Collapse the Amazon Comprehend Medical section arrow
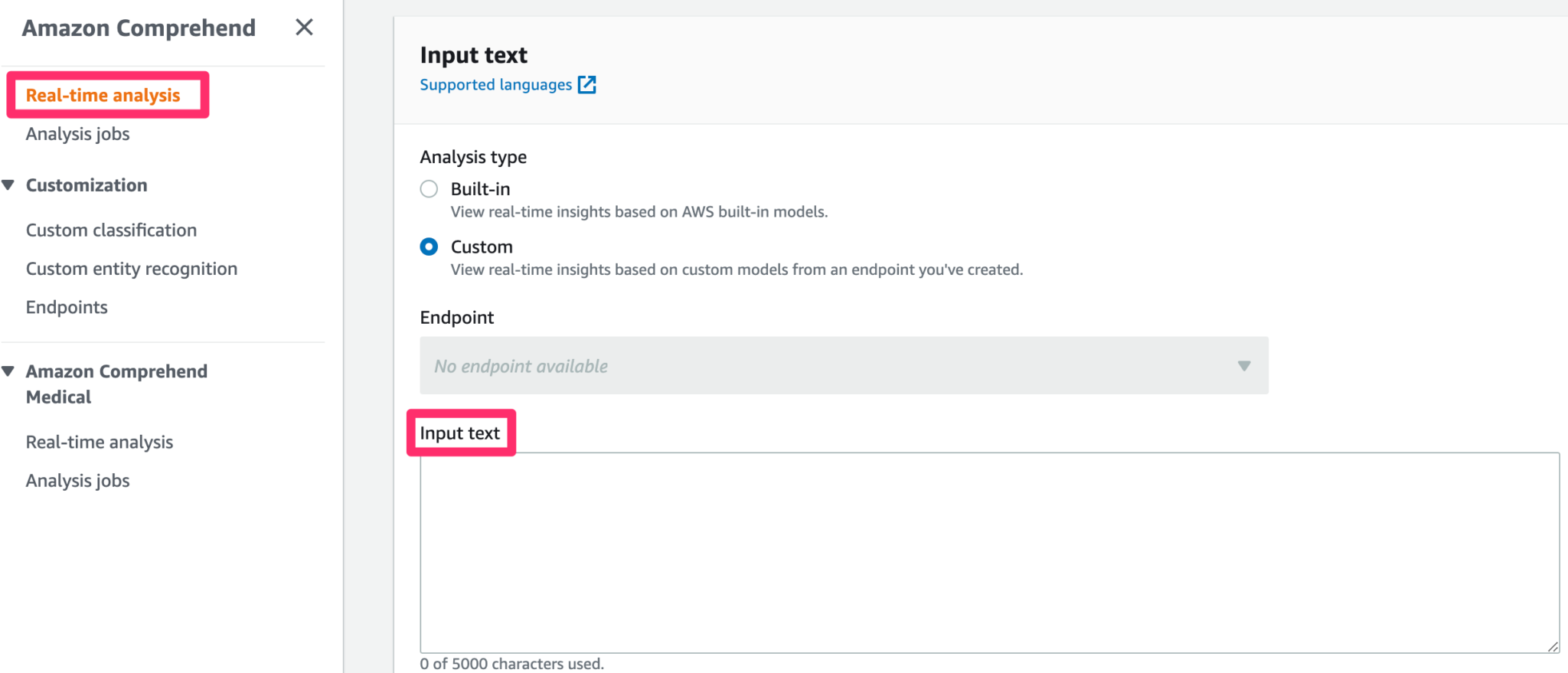The image size is (1568, 673). (x=8, y=371)
